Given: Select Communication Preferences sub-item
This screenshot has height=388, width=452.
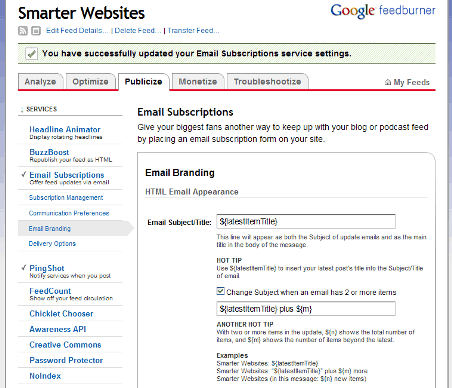Looking at the screenshot, I should click(69, 213).
